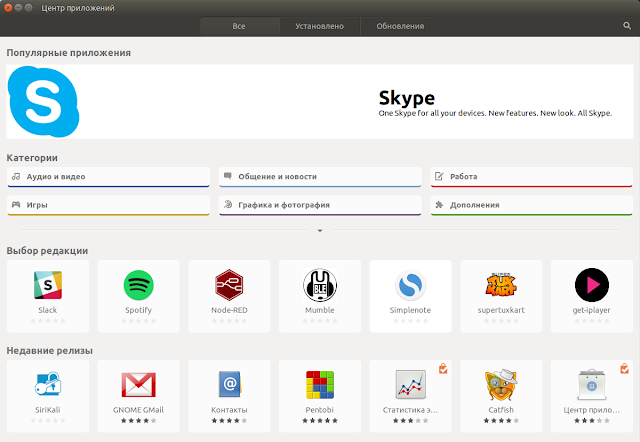Viewport: 640px width, 442px height.
Task: Click the Spotify app name label
Action: (138, 310)
